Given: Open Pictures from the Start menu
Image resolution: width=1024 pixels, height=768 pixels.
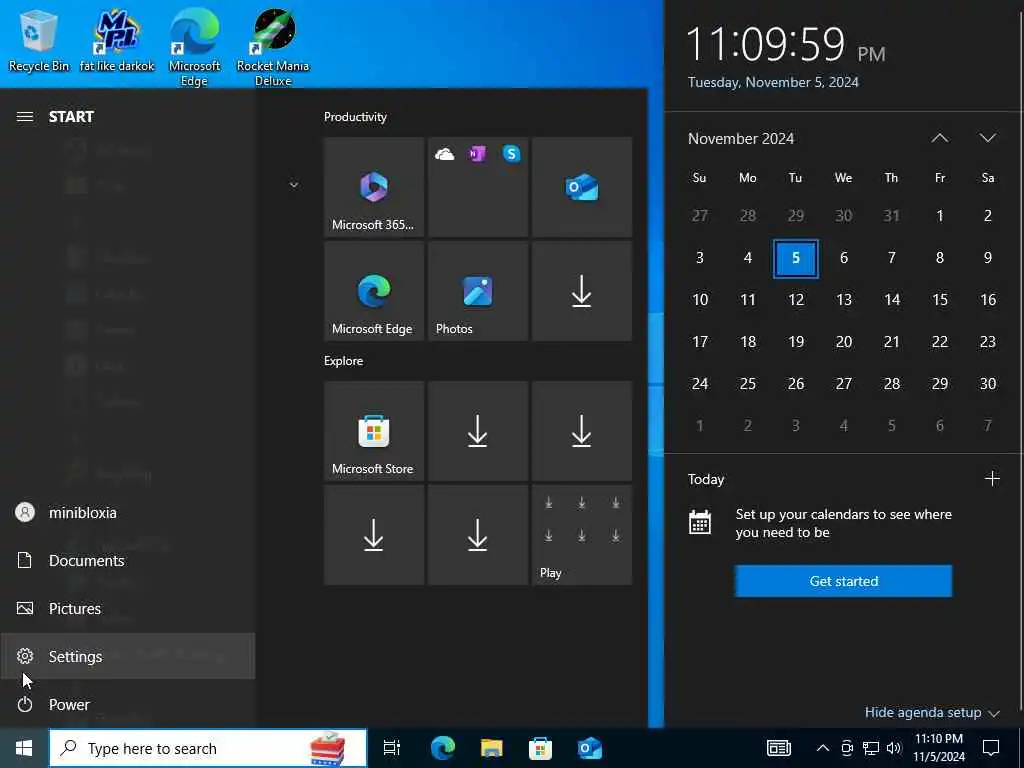Looking at the screenshot, I should pyautogui.click(x=127, y=609).
